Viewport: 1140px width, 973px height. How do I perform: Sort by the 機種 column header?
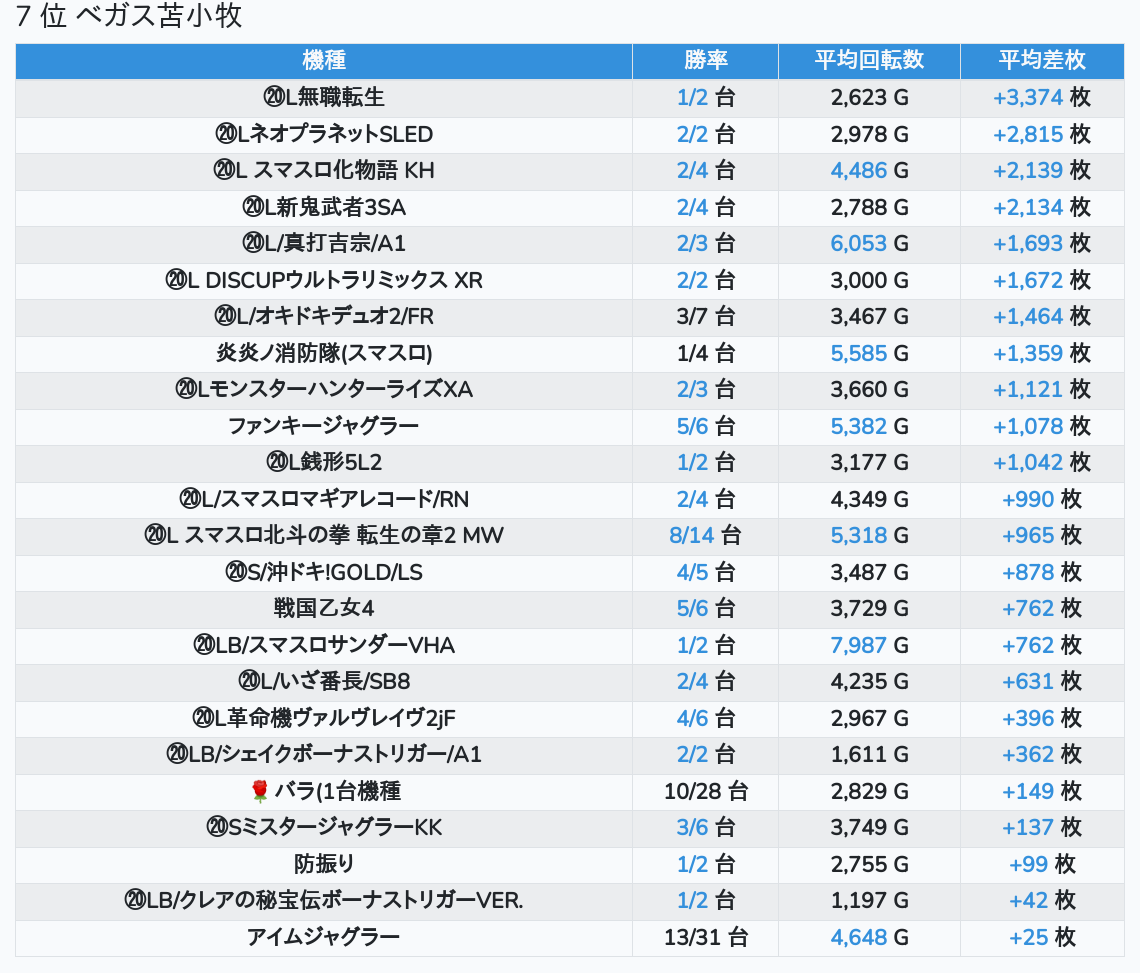pyautogui.click(x=323, y=61)
